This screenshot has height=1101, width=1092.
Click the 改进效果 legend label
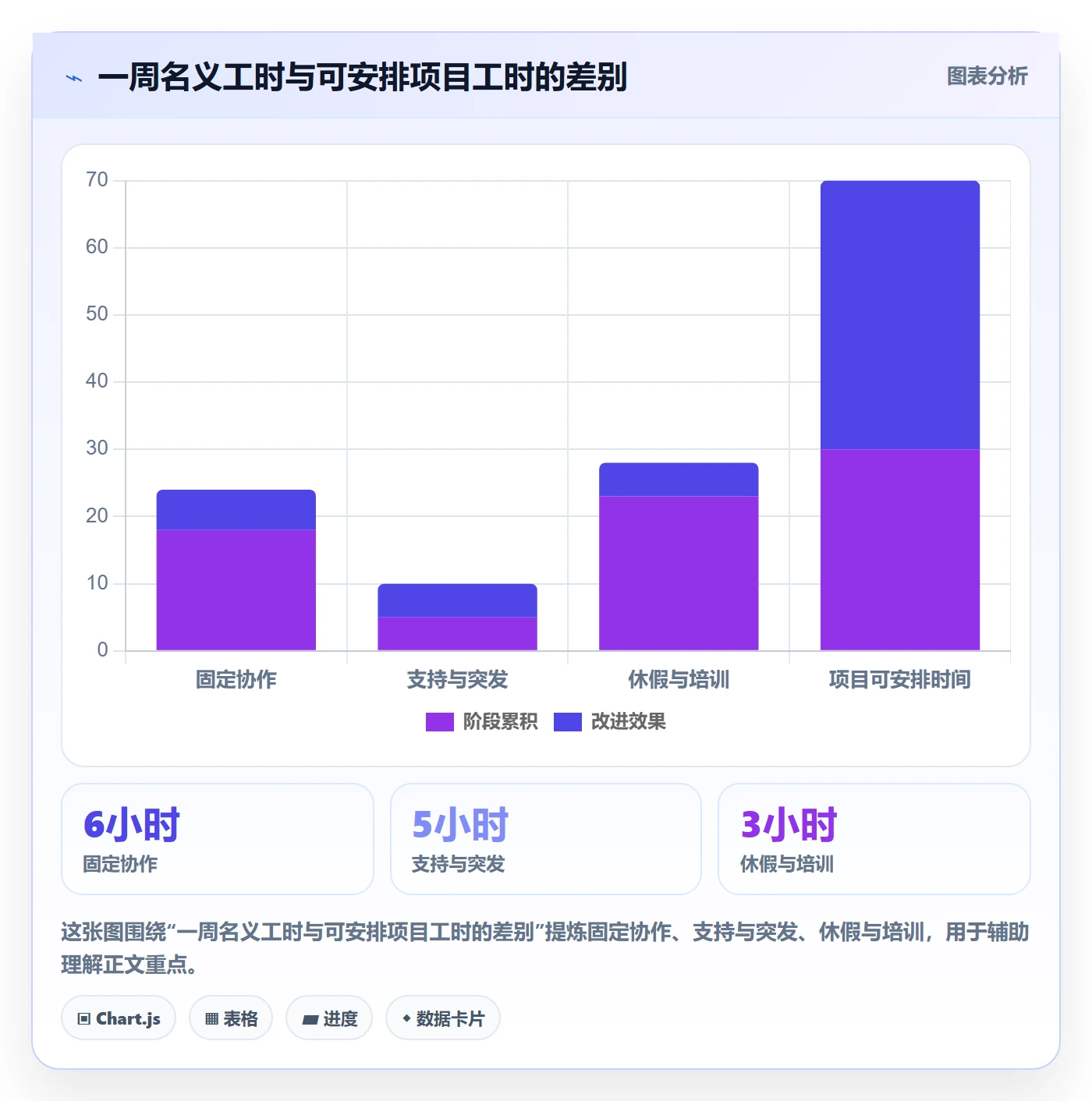[x=628, y=722]
